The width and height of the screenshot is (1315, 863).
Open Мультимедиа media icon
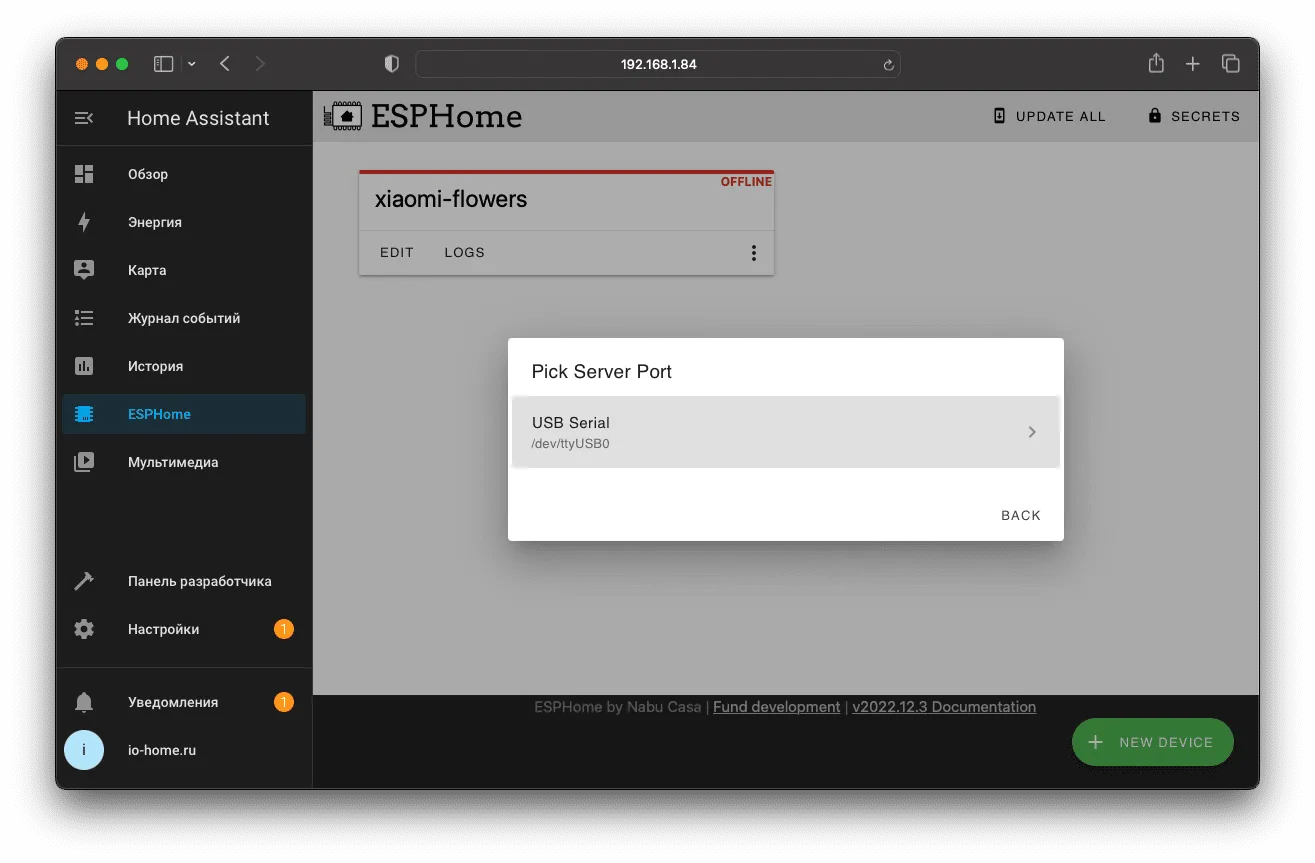click(x=84, y=462)
